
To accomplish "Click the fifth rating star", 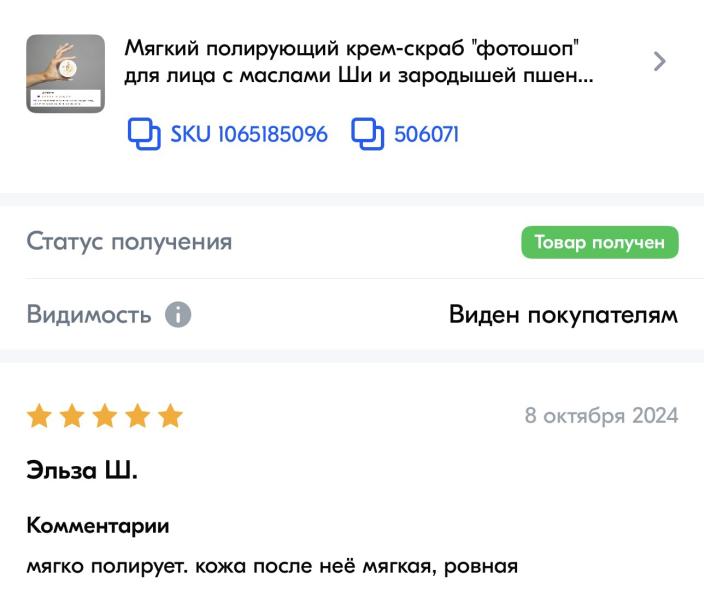I will click(170, 416).
